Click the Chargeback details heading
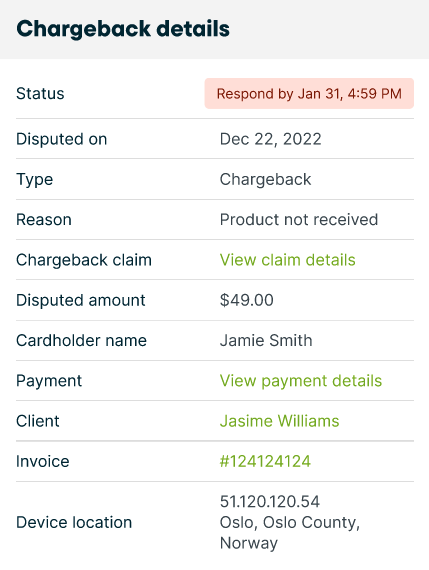Screen dimensions: 429x570 pyautogui.click(x=123, y=29)
